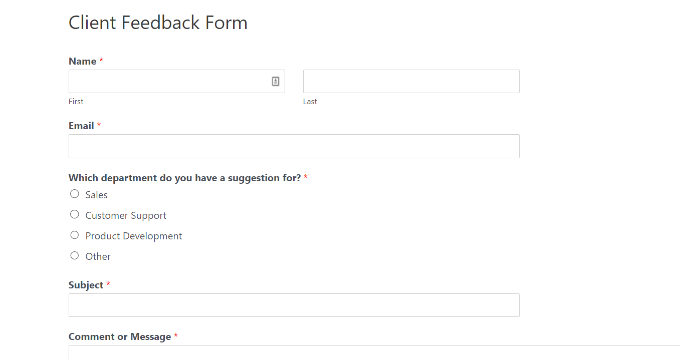Click the Subject field label

[86, 285]
